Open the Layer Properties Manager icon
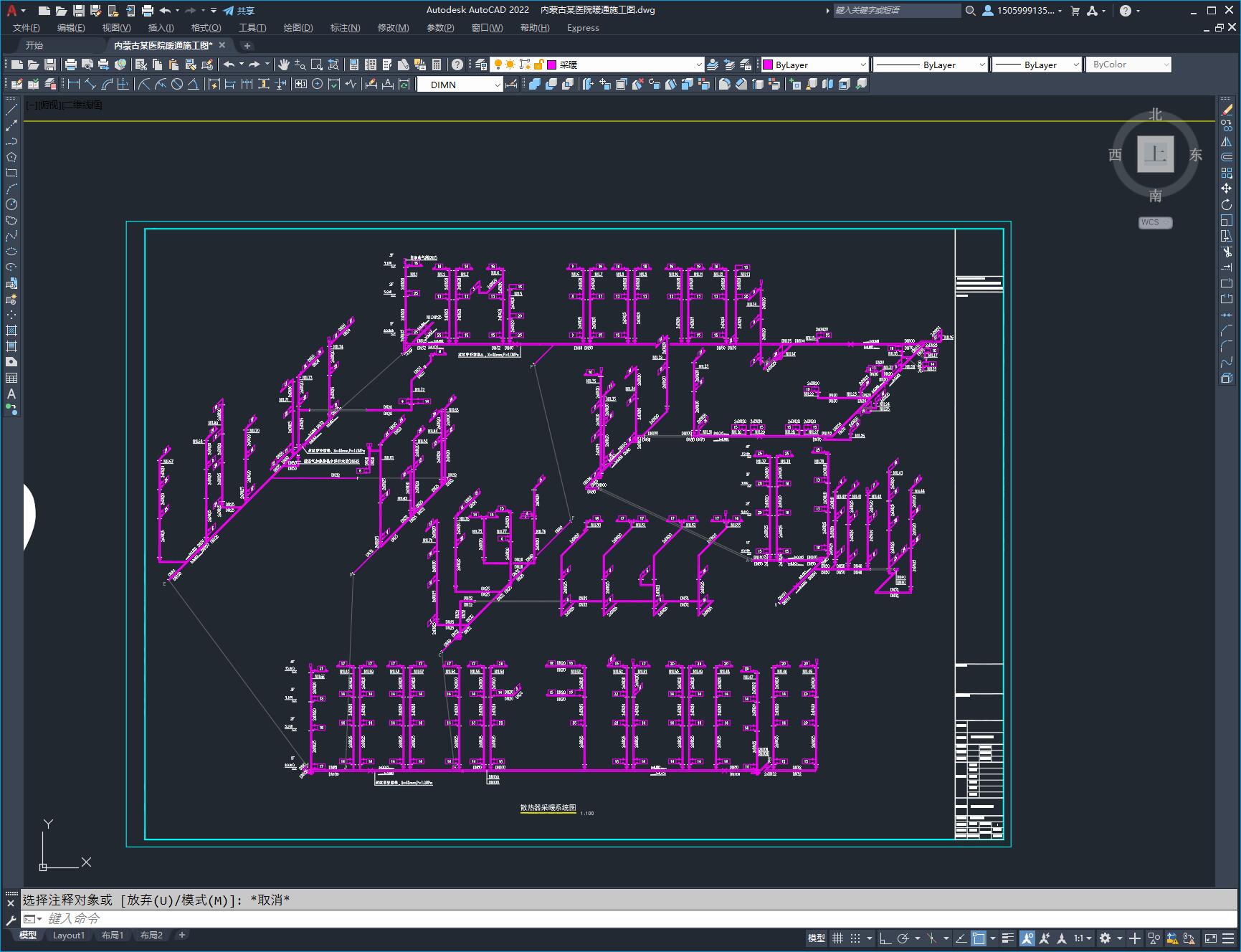This screenshot has height=952, width=1241. 481,65
